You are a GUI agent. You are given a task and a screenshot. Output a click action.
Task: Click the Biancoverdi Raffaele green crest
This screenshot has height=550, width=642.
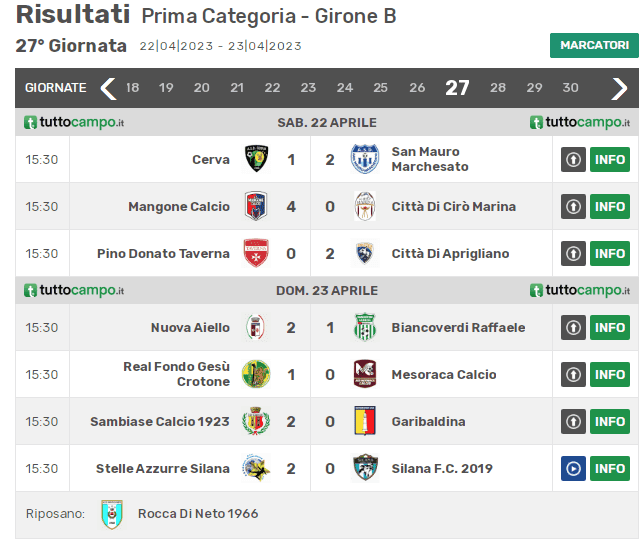(x=364, y=327)
